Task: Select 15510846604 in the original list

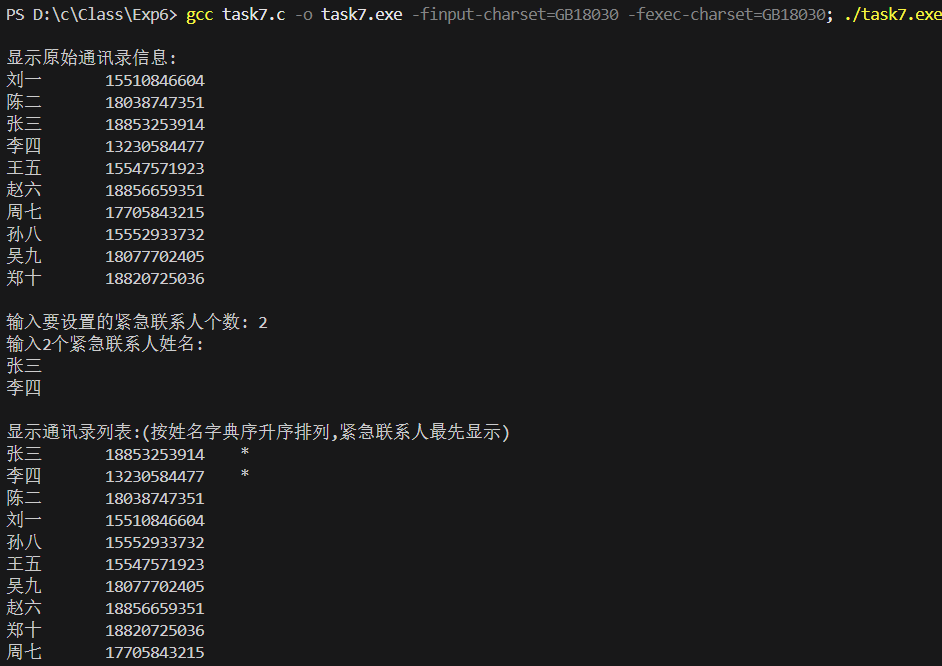Action: coord(155,80)
